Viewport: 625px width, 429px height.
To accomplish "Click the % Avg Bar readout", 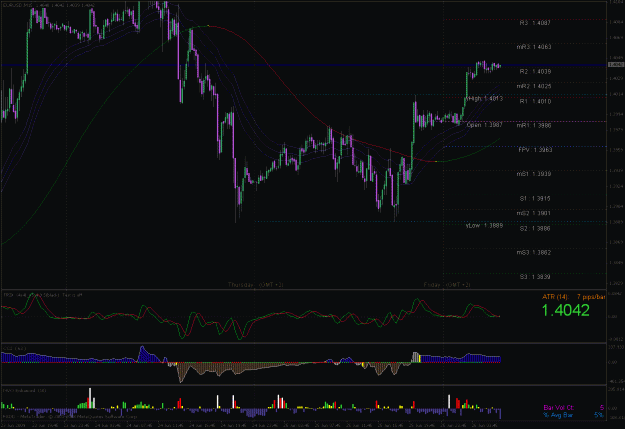I will point(574,415).
